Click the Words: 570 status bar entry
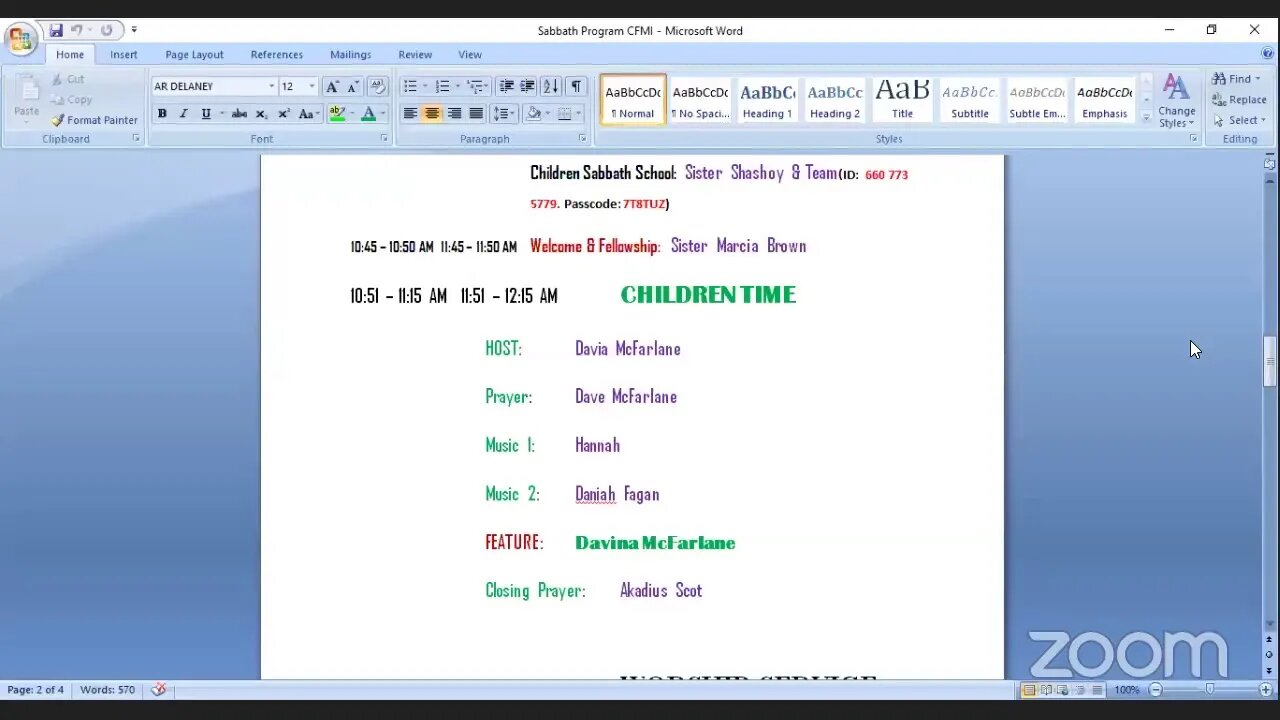Screen dimensions: 1280x720 [x=107, y=690]
